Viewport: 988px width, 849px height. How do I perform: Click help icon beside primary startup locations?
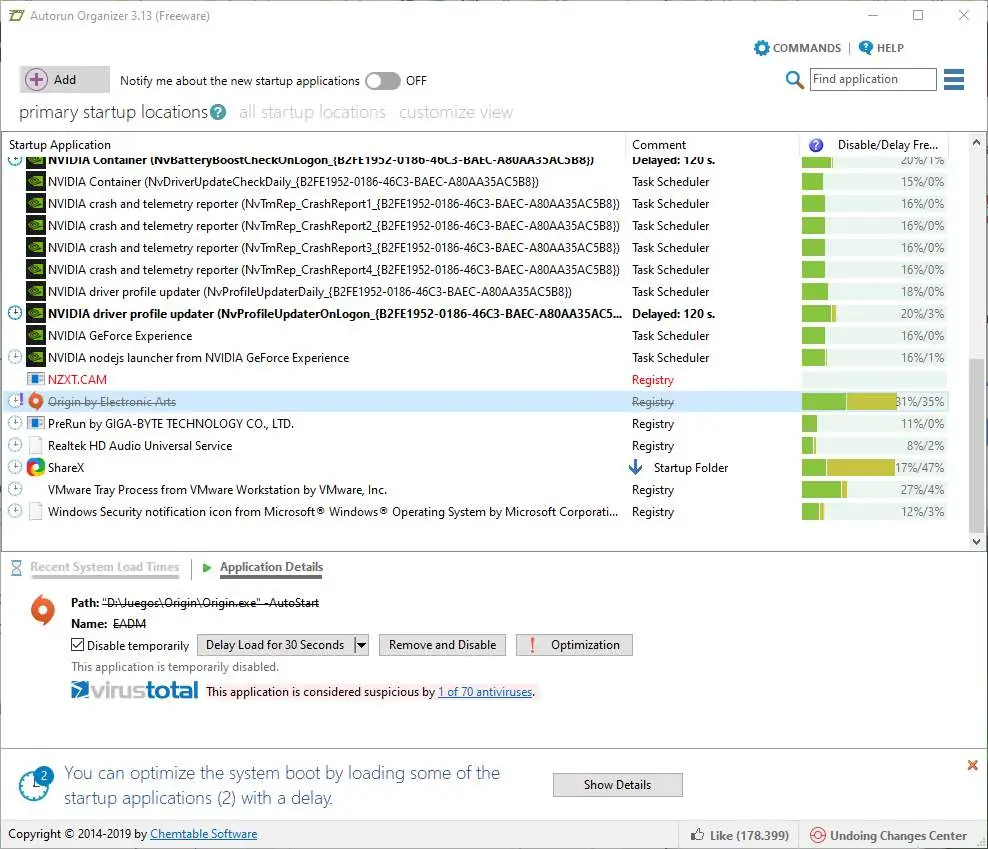[x=218, y=112]
